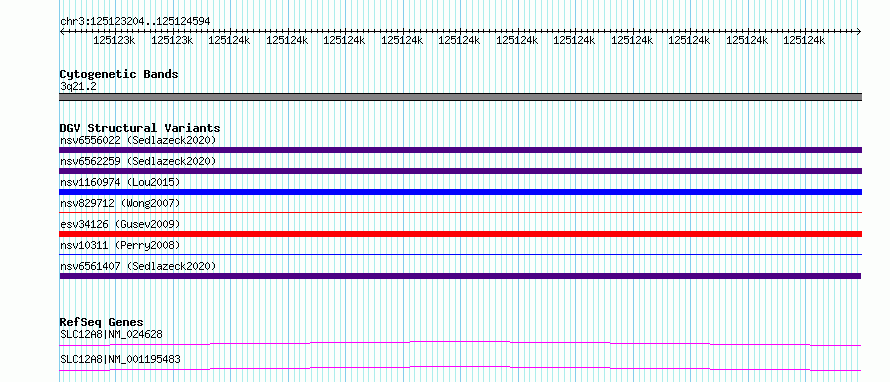Click the left arrow end of the ruler

click(x=62, y=32)
